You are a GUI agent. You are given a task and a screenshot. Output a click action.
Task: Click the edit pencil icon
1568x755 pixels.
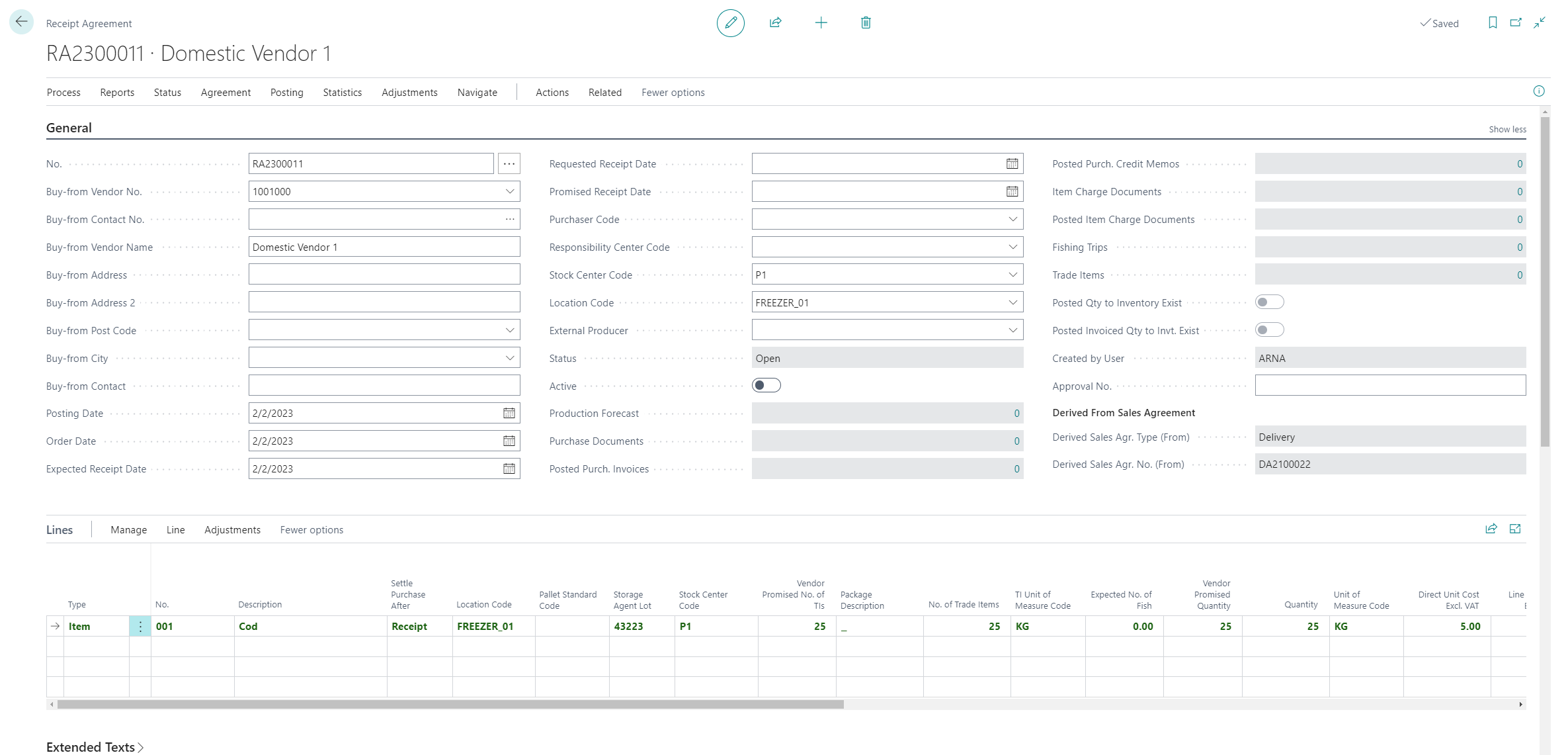tap(730, 23)
